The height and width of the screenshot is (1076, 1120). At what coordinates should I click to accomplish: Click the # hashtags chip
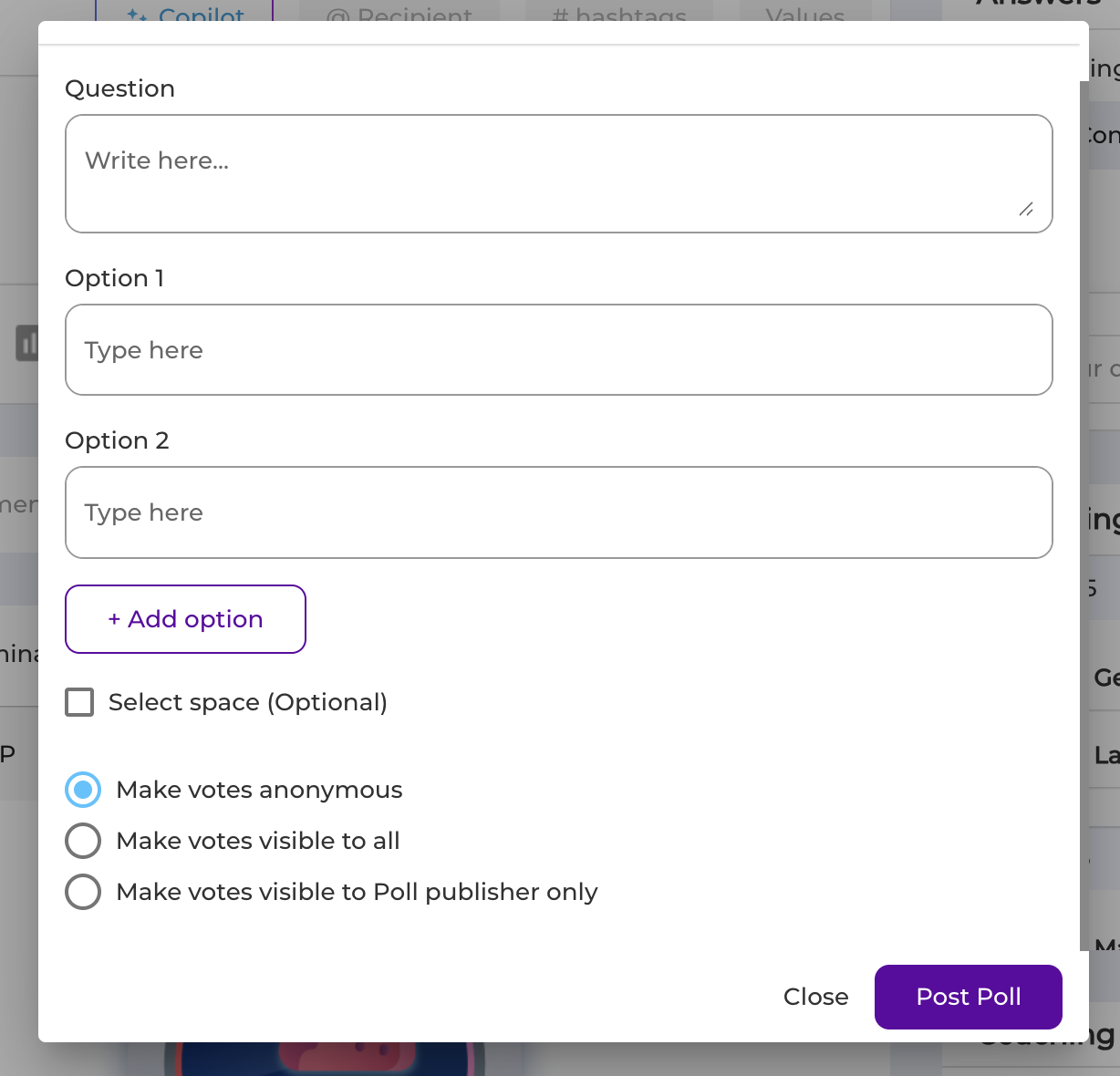pos(619,11)
